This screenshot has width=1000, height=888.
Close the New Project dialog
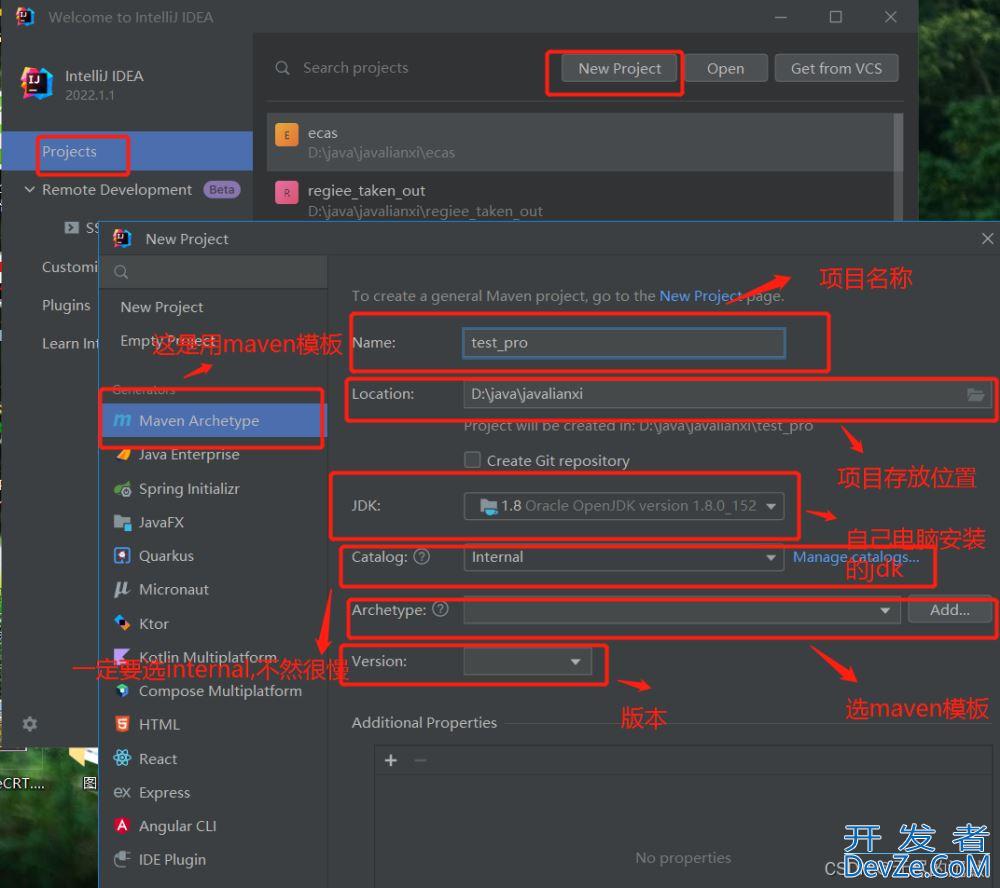(987, 239)
